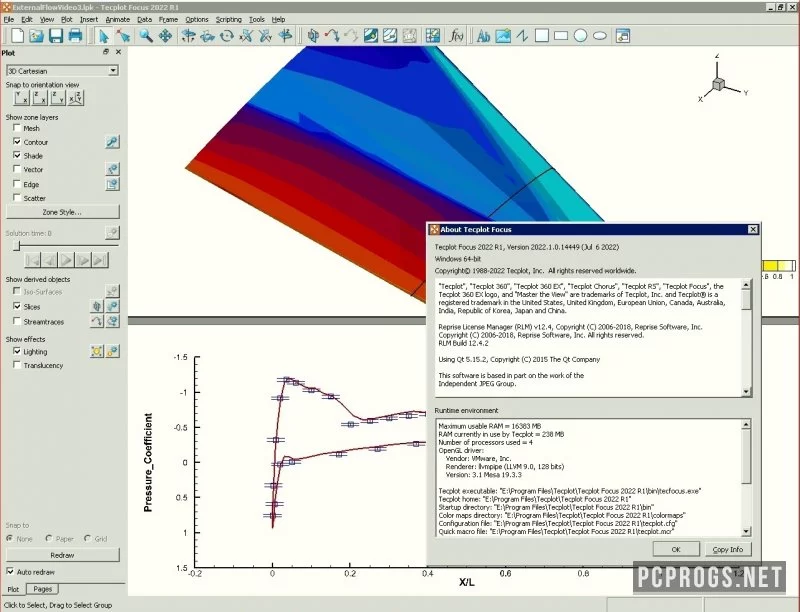Save layout with the floppy disk icon
Screen dimensions: 800x612
pos(56,36)
